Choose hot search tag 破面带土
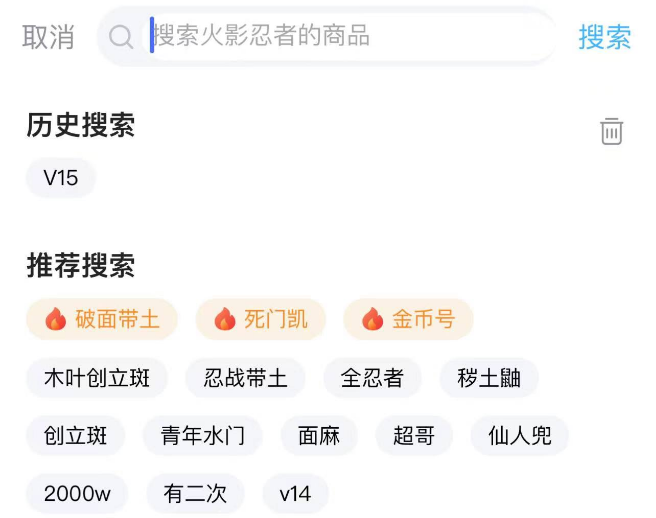This screenshot has width=656, height=518. click(x=101, y=320)
